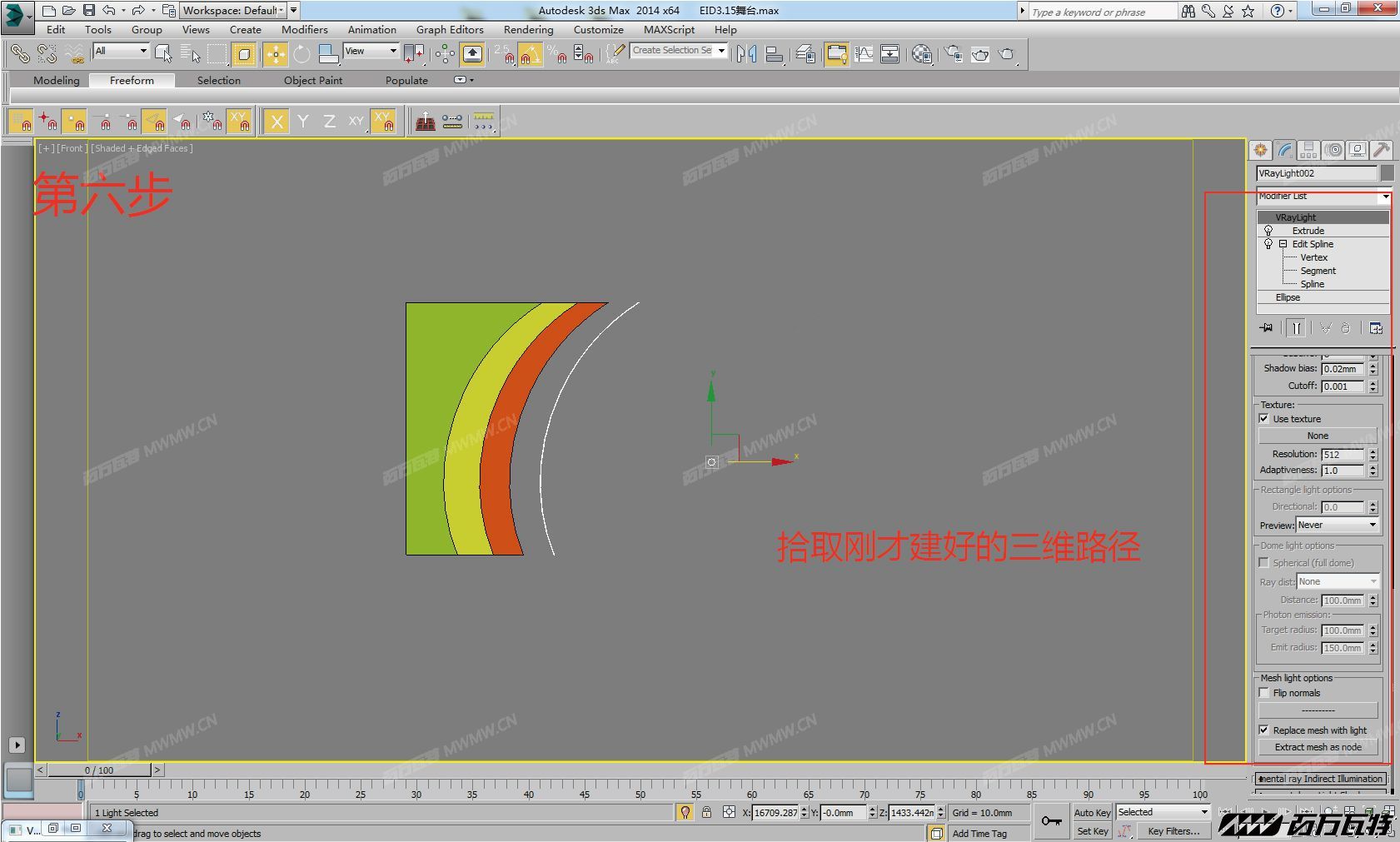Click in the object name field VRayLight002
This screenshot has height=842, width=1400.
(x=1316, y=173)
